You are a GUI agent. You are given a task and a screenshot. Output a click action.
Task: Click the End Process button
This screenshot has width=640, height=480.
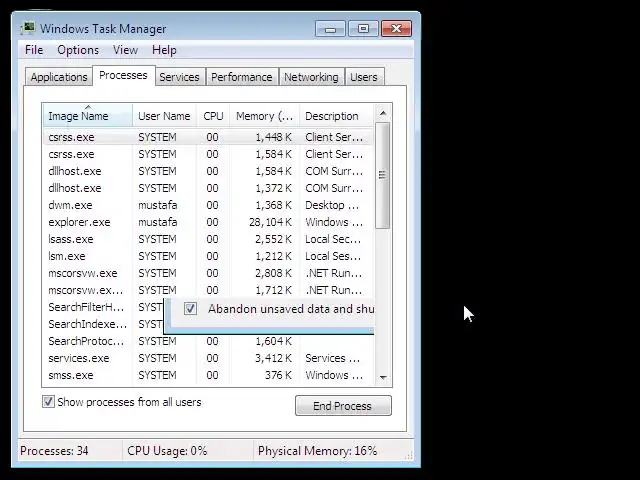343,406
